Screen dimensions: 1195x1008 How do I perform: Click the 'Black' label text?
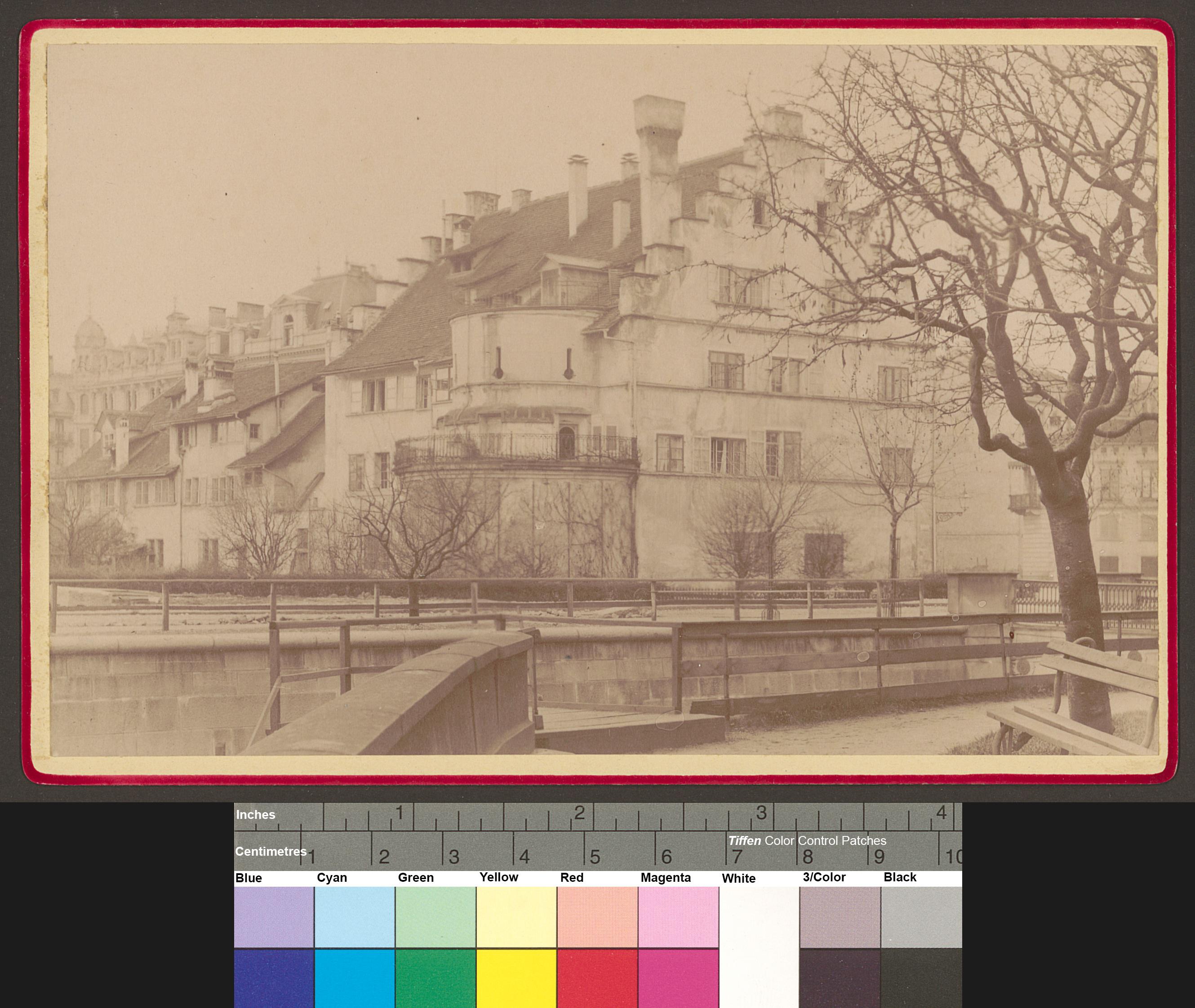coord(900,877)
